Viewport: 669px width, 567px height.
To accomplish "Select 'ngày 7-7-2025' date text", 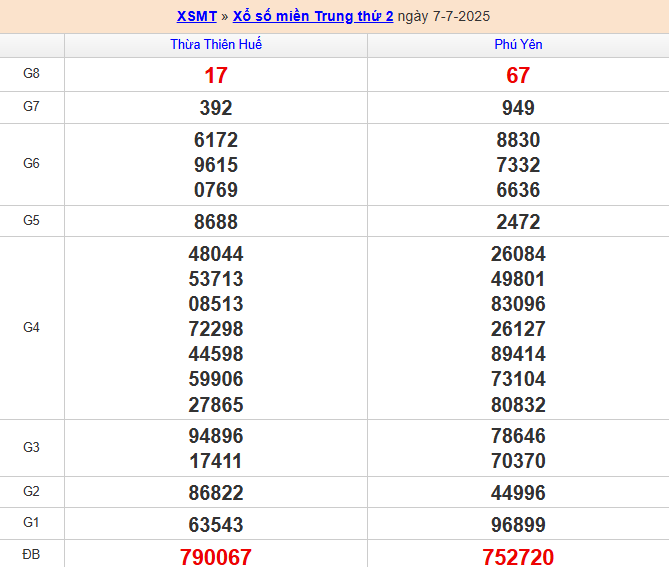I will pyautogui.click(x=444, y=16).
